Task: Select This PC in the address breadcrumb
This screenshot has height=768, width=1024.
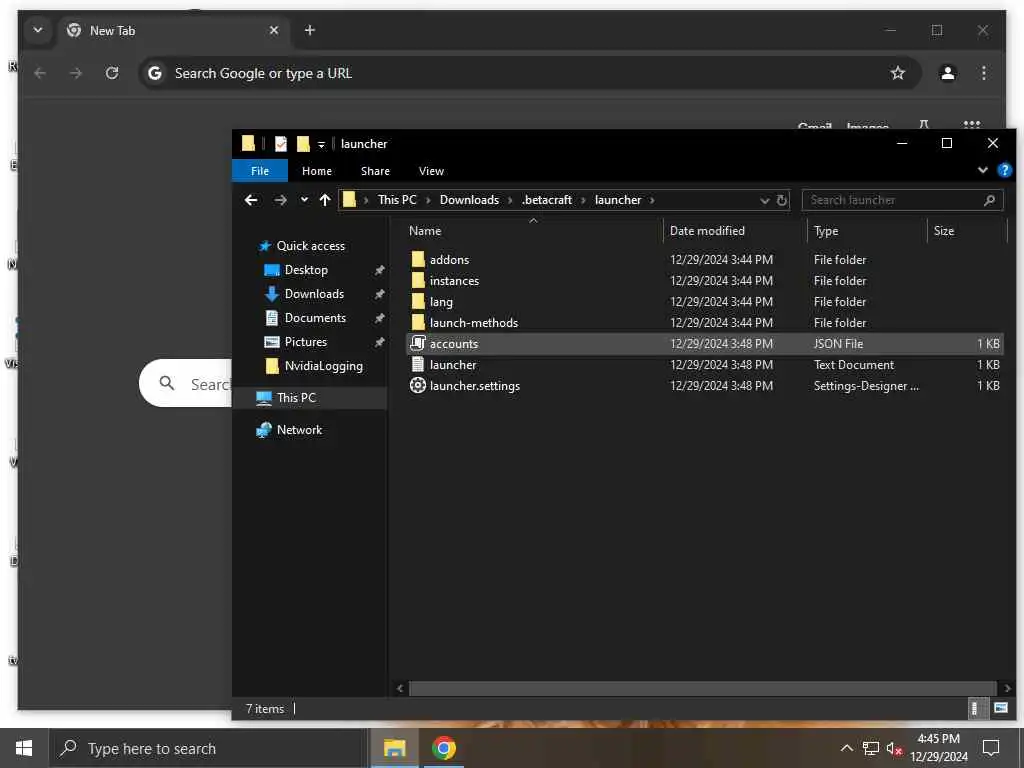Action: pos(397,200)
